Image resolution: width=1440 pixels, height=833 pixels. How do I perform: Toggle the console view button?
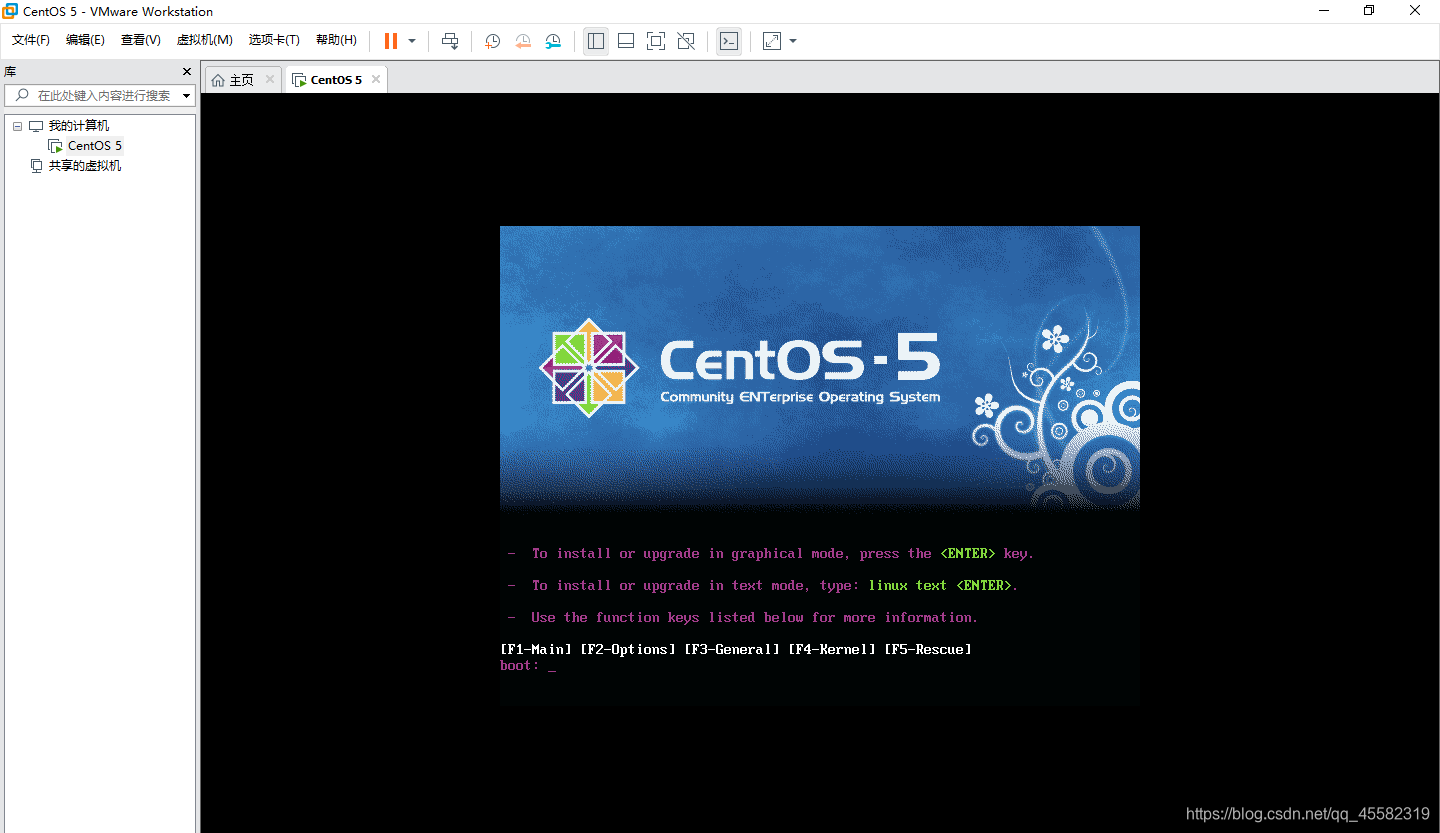pos(729,41)
